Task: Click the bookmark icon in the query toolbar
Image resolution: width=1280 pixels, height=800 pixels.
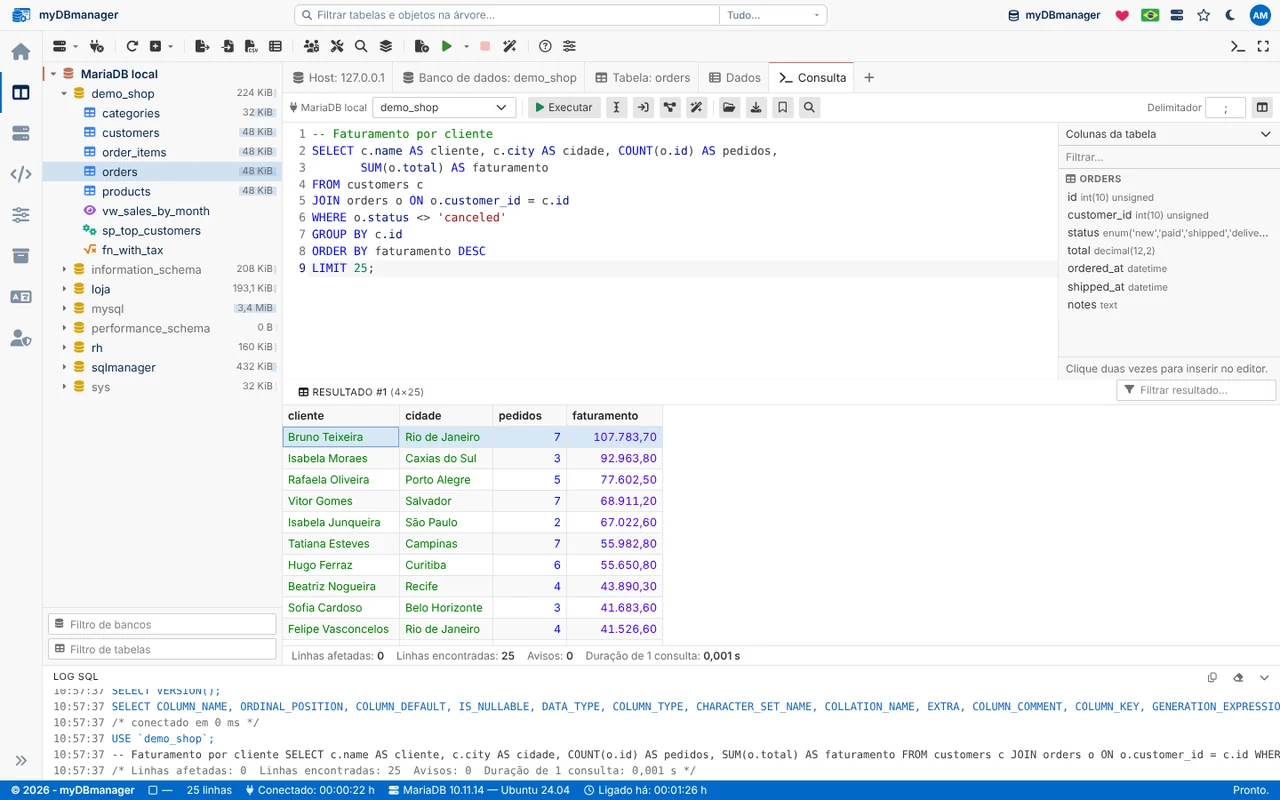Action: (x=783, y=107)
